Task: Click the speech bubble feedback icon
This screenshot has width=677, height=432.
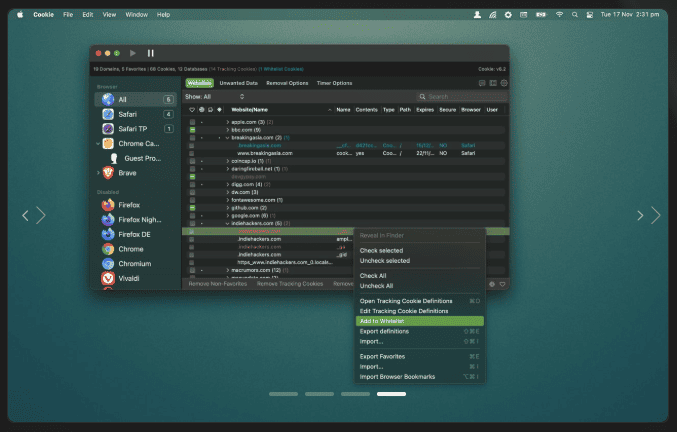Action: tap(482, 83)
